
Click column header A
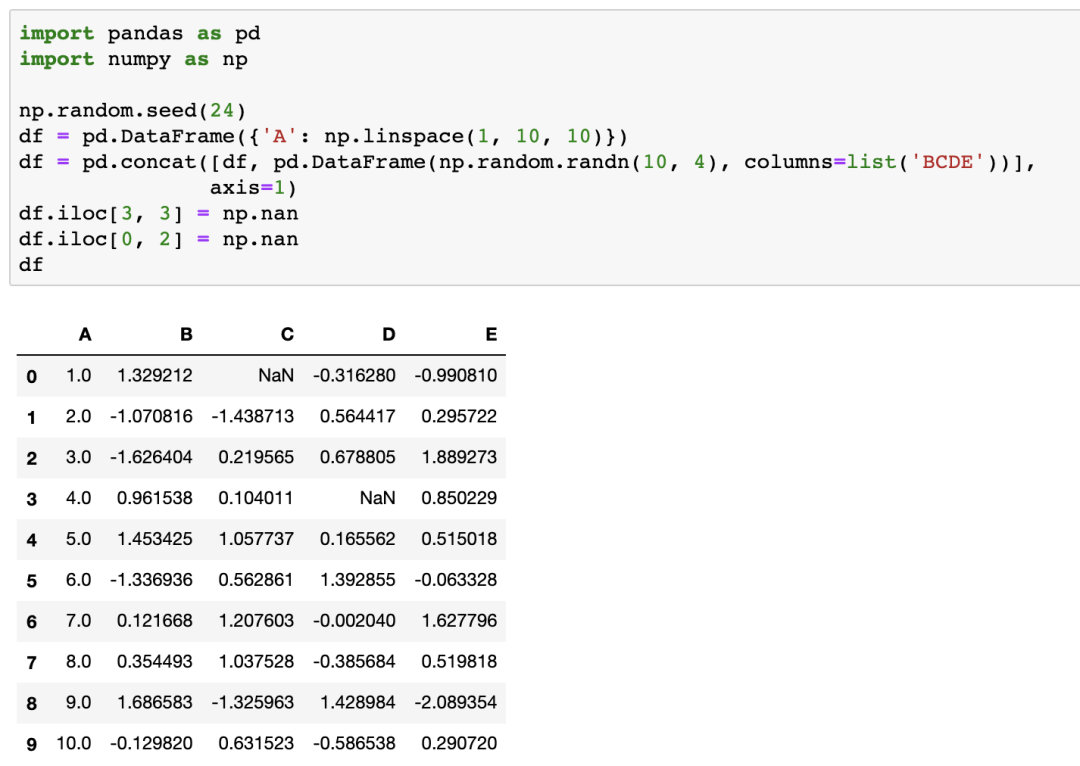click(85, 335)
